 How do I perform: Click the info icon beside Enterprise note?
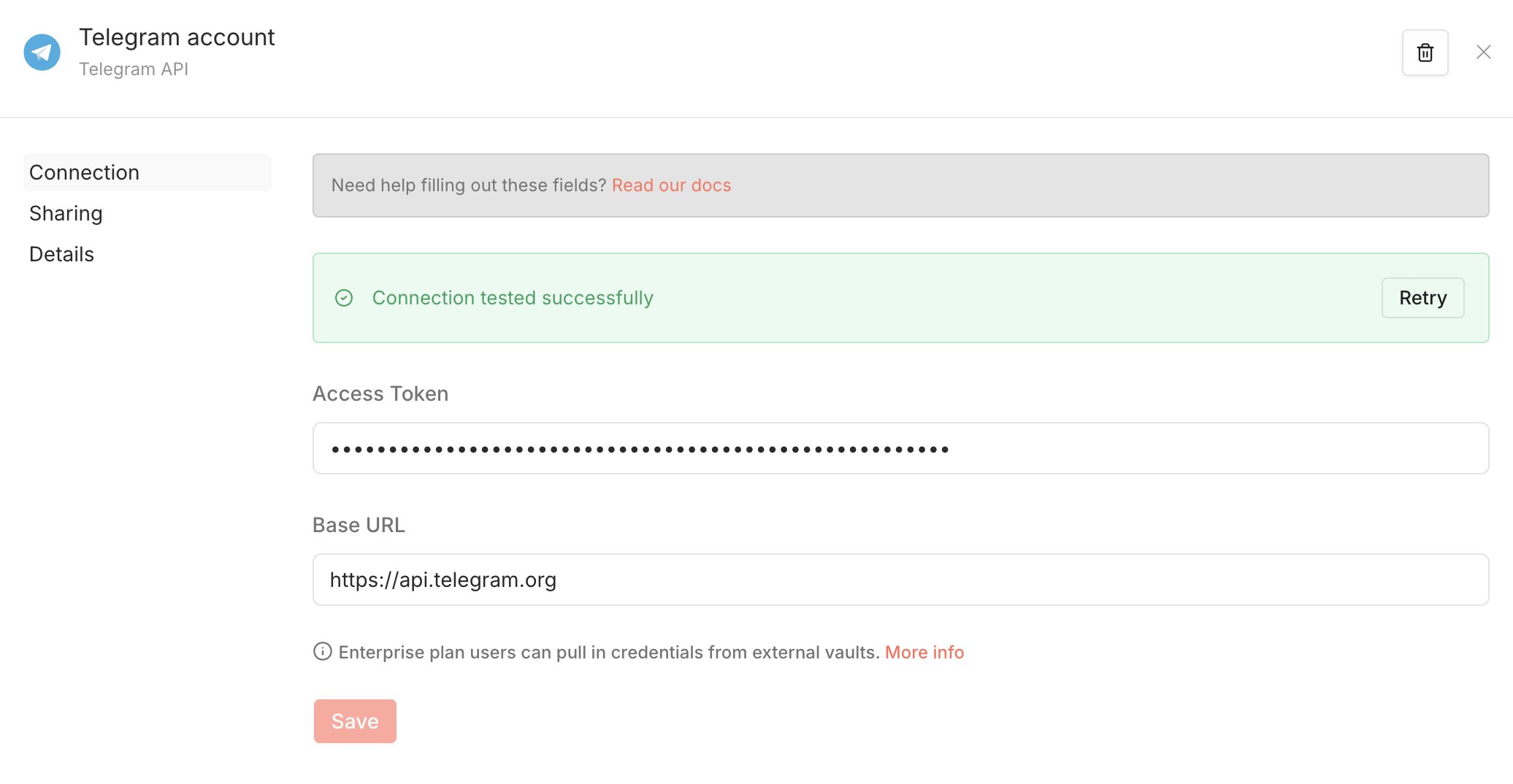322,651
